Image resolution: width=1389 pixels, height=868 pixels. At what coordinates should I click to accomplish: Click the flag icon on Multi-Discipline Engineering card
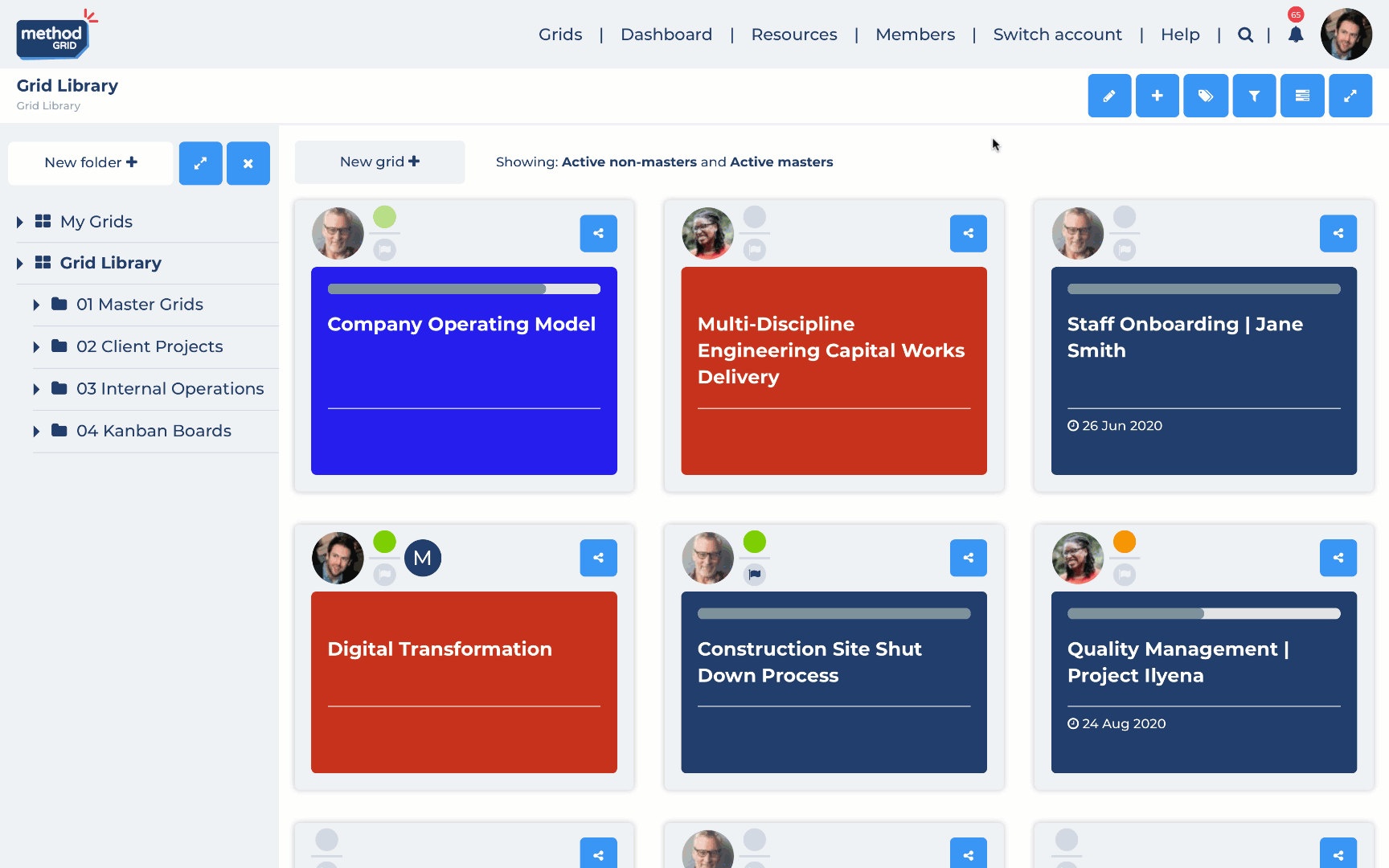[755, 250]
